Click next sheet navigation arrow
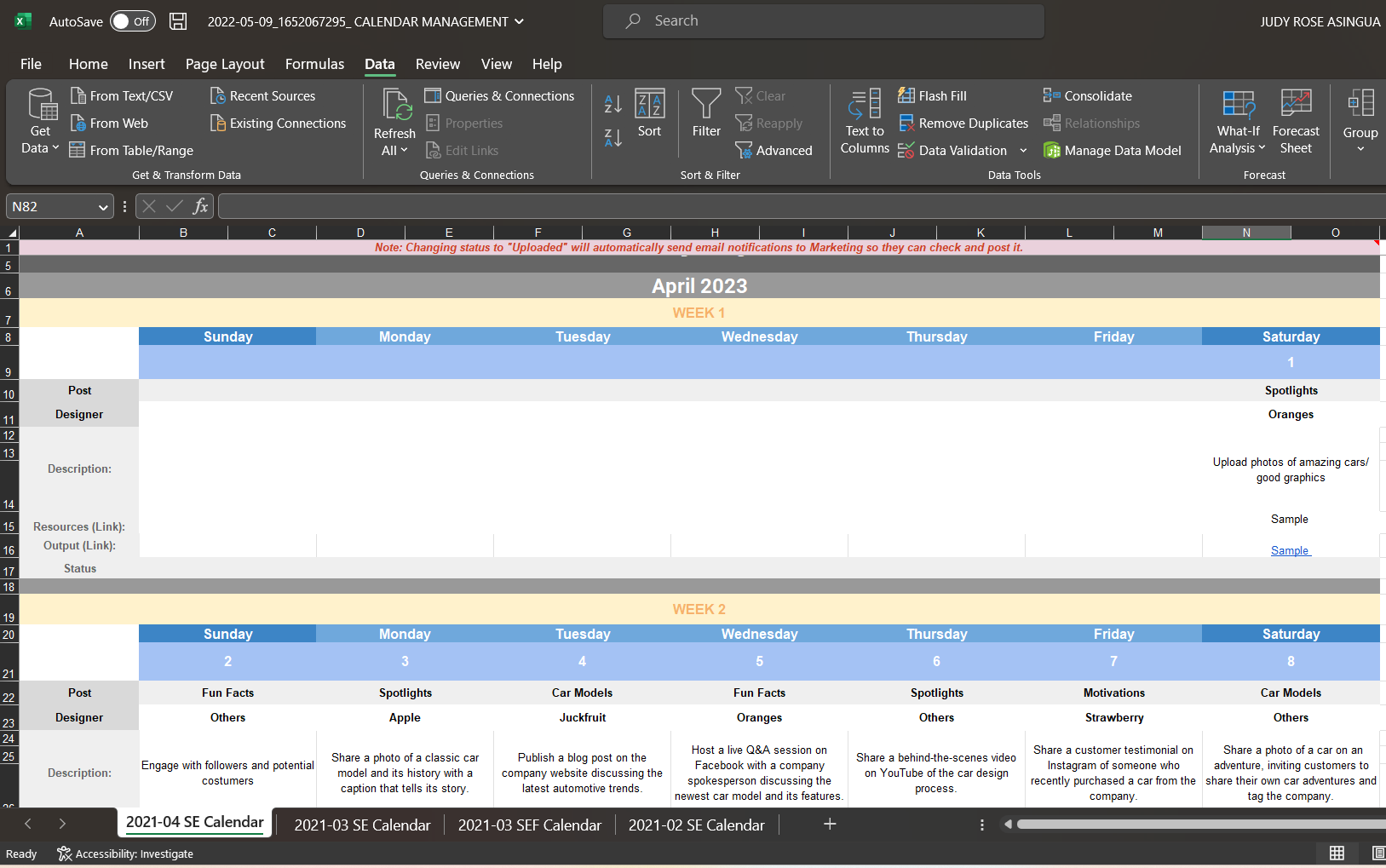Viewport: 1386px width, 868px height. click(62, 824)
